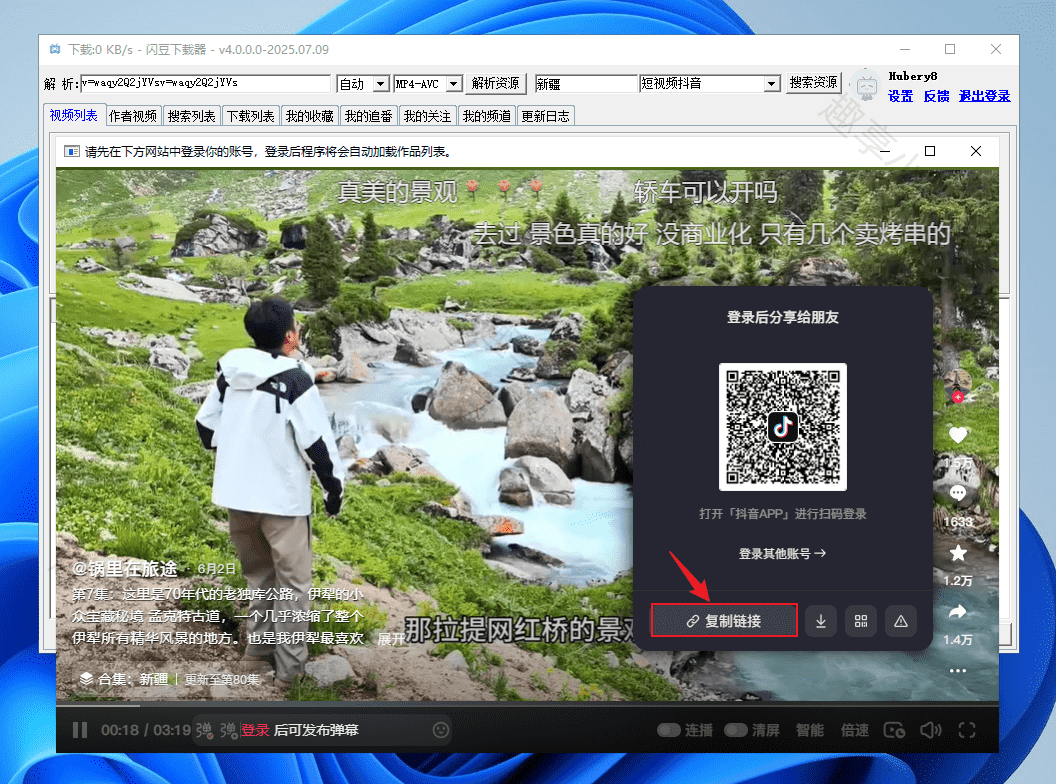This screenshot has height=784, width=1056.
Task: Expand the description with 展开
Action: [390, 639]
